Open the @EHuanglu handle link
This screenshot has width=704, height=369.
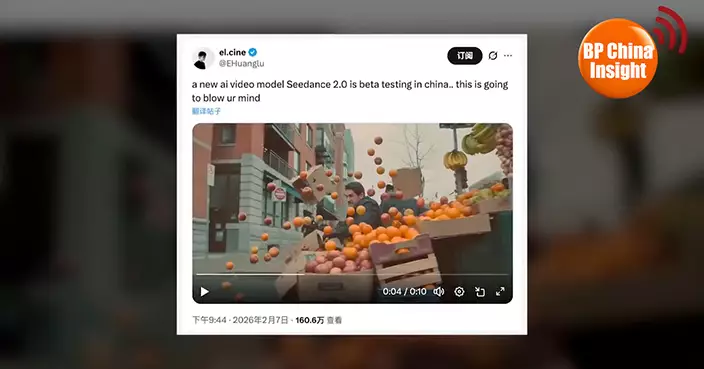tap(242, 64)
